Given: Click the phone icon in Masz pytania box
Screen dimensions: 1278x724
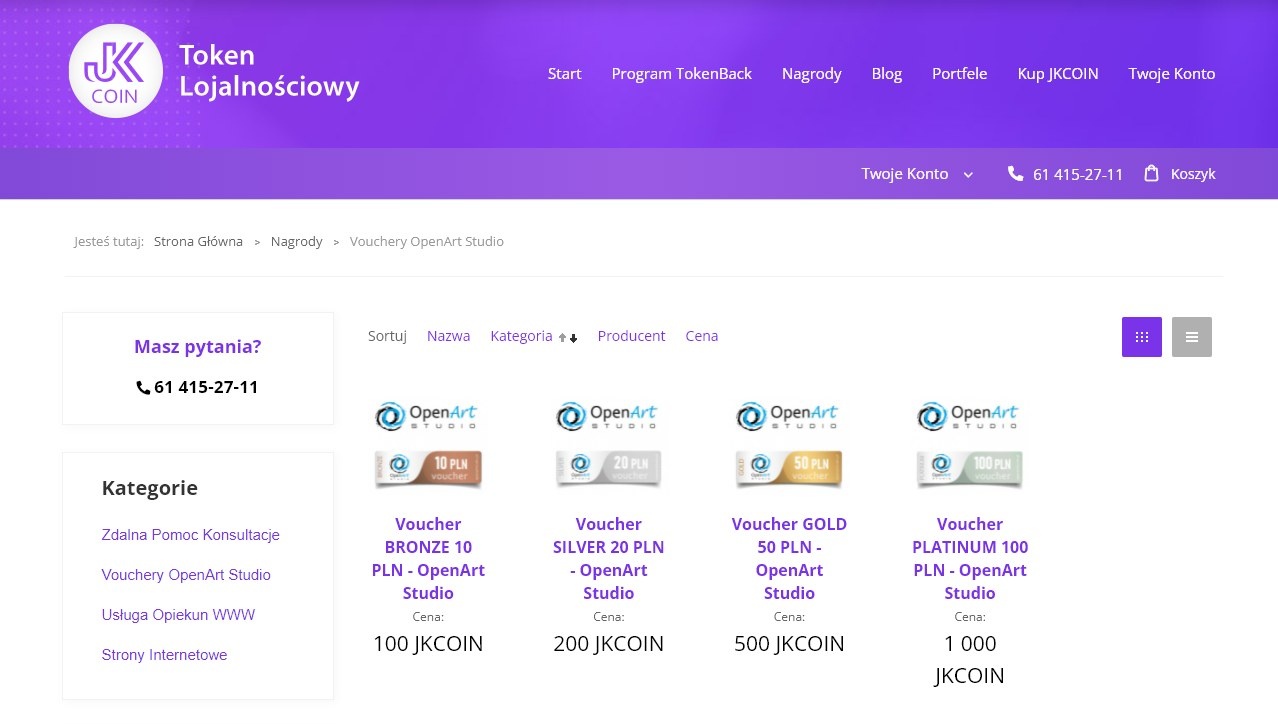Looking at the screenshot, I should coord(143,388).
